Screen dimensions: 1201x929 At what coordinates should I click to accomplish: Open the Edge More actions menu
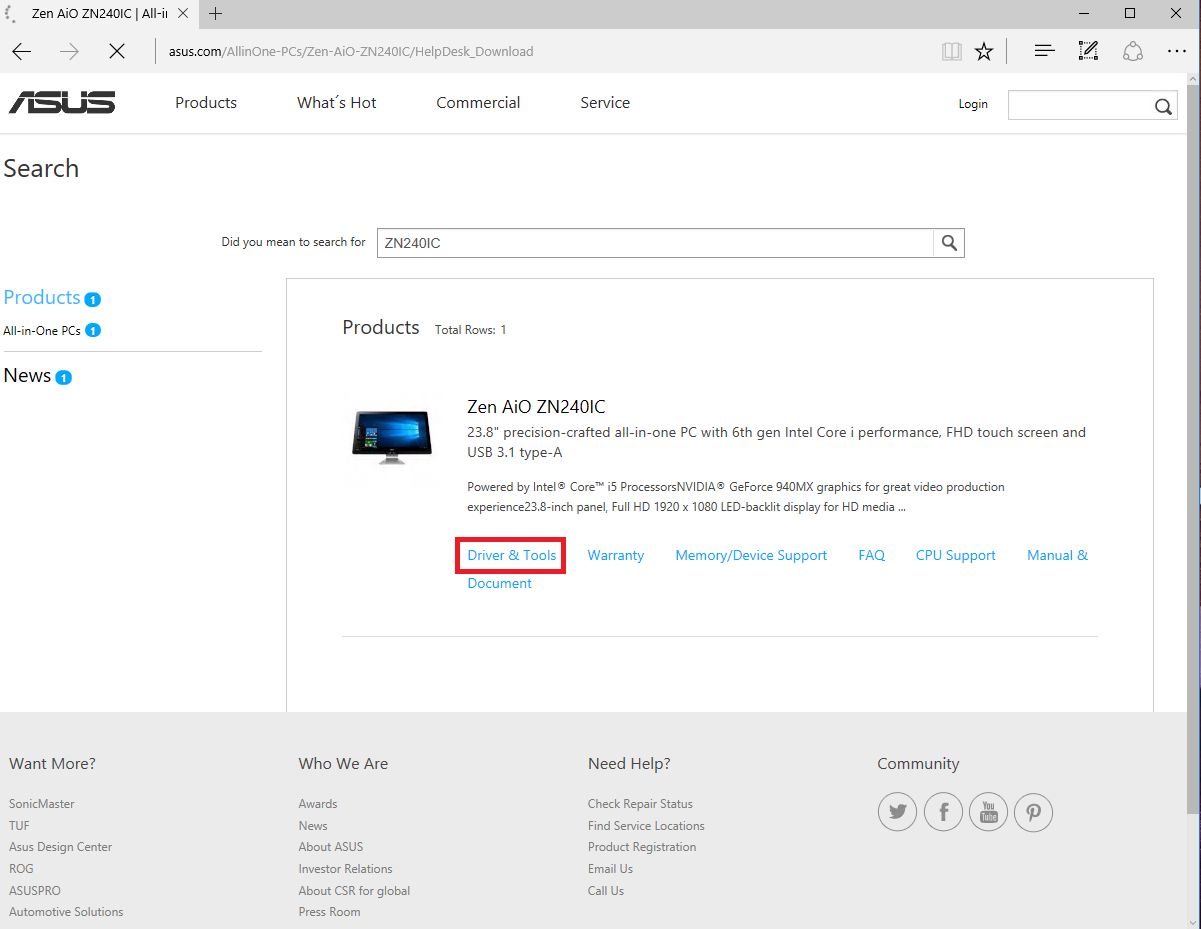(1176, 51)
